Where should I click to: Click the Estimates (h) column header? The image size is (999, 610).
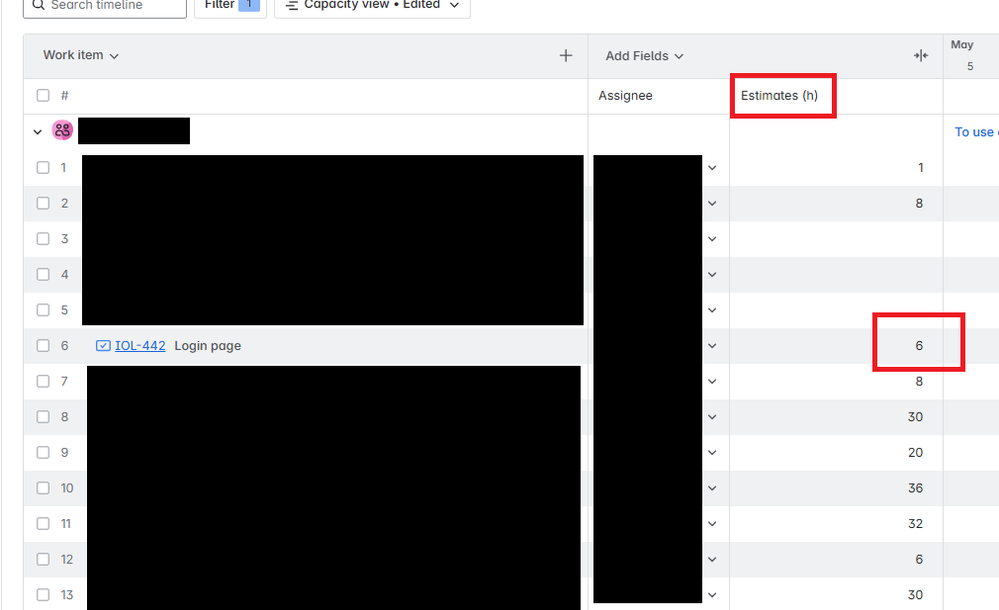tap(779, 96)
